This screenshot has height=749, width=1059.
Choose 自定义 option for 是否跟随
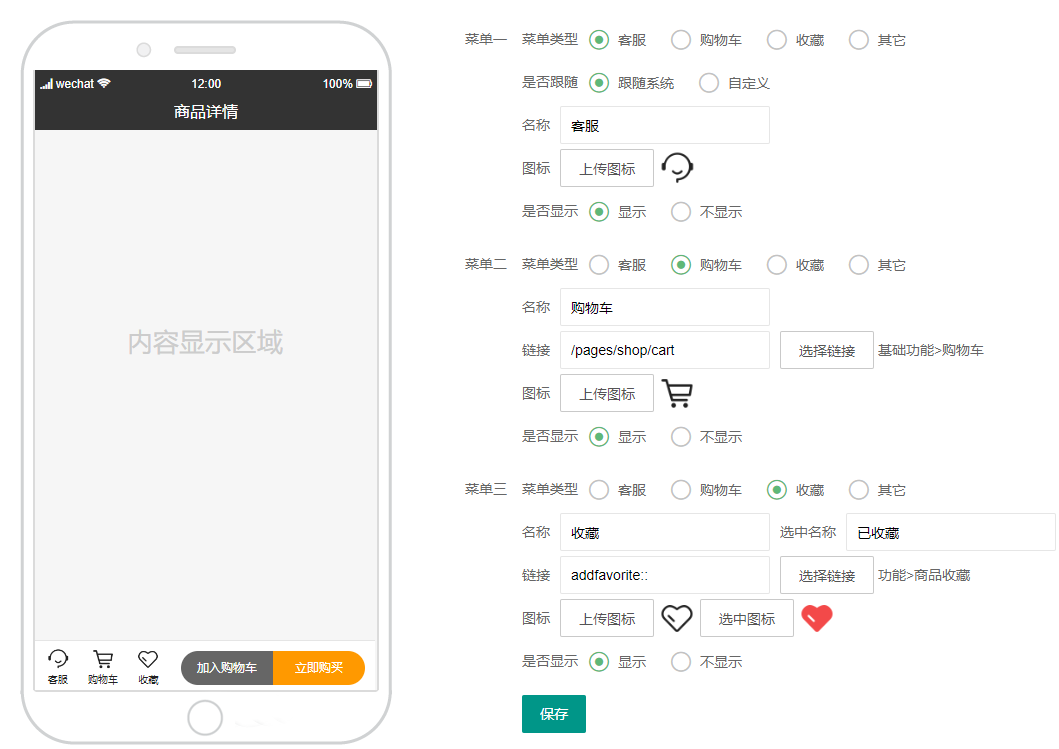pos(709,83)
